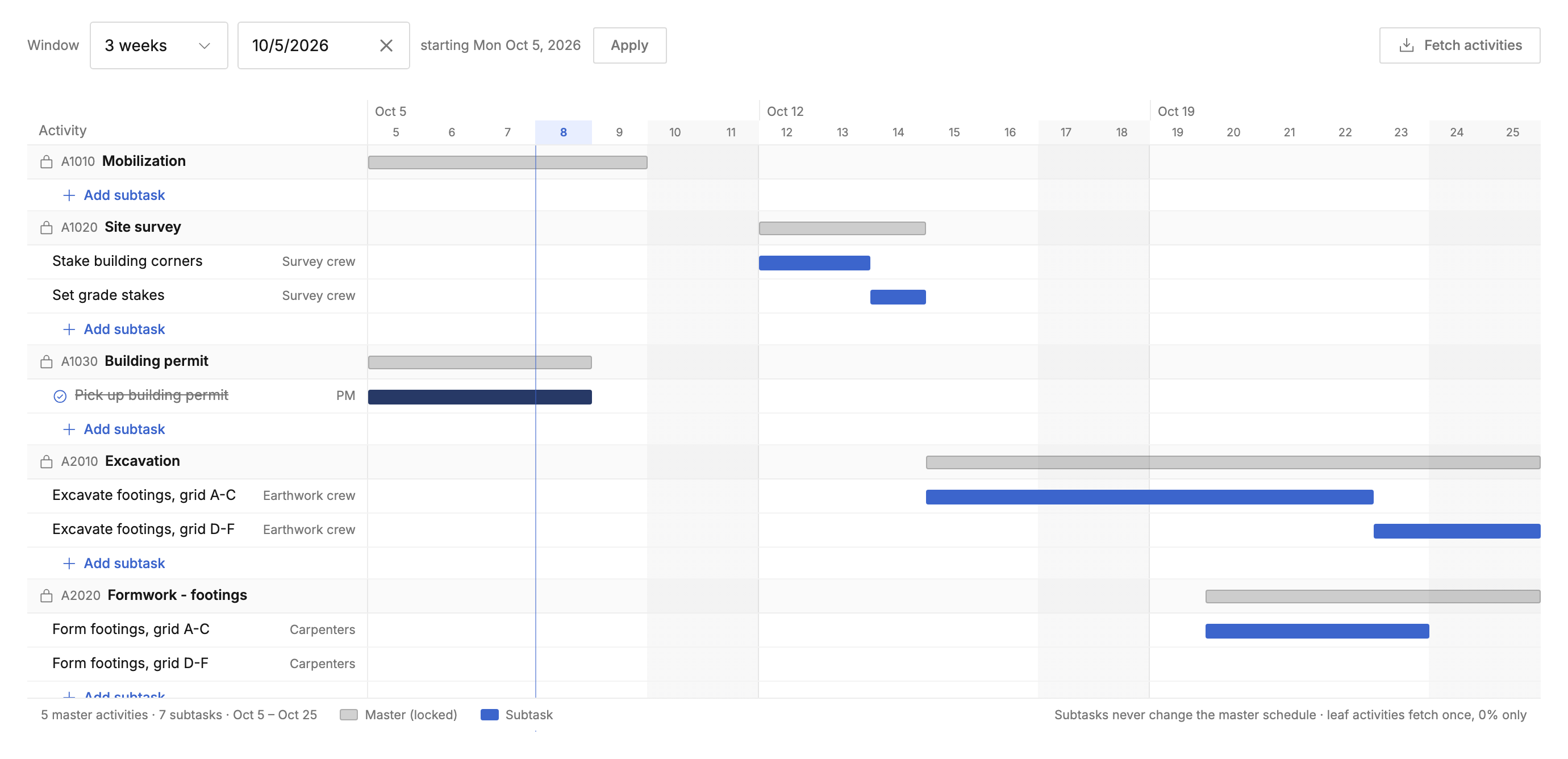Click the Building permit master gray bar
The image size is (1568, 759).
click(479, 362)
